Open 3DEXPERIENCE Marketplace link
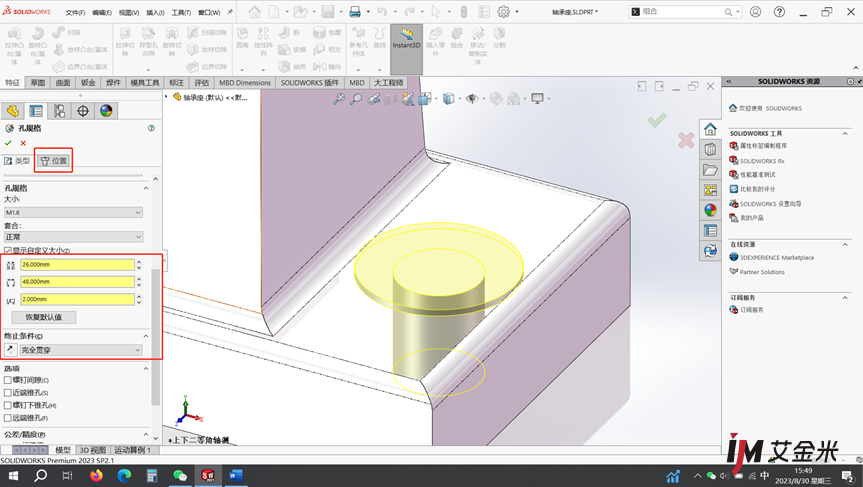 click(776, 258)
